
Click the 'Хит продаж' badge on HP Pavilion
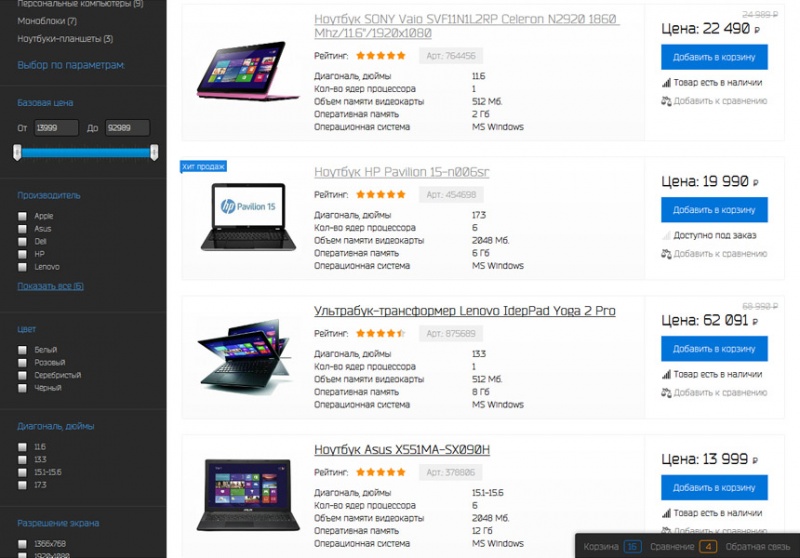coord(203,166)
